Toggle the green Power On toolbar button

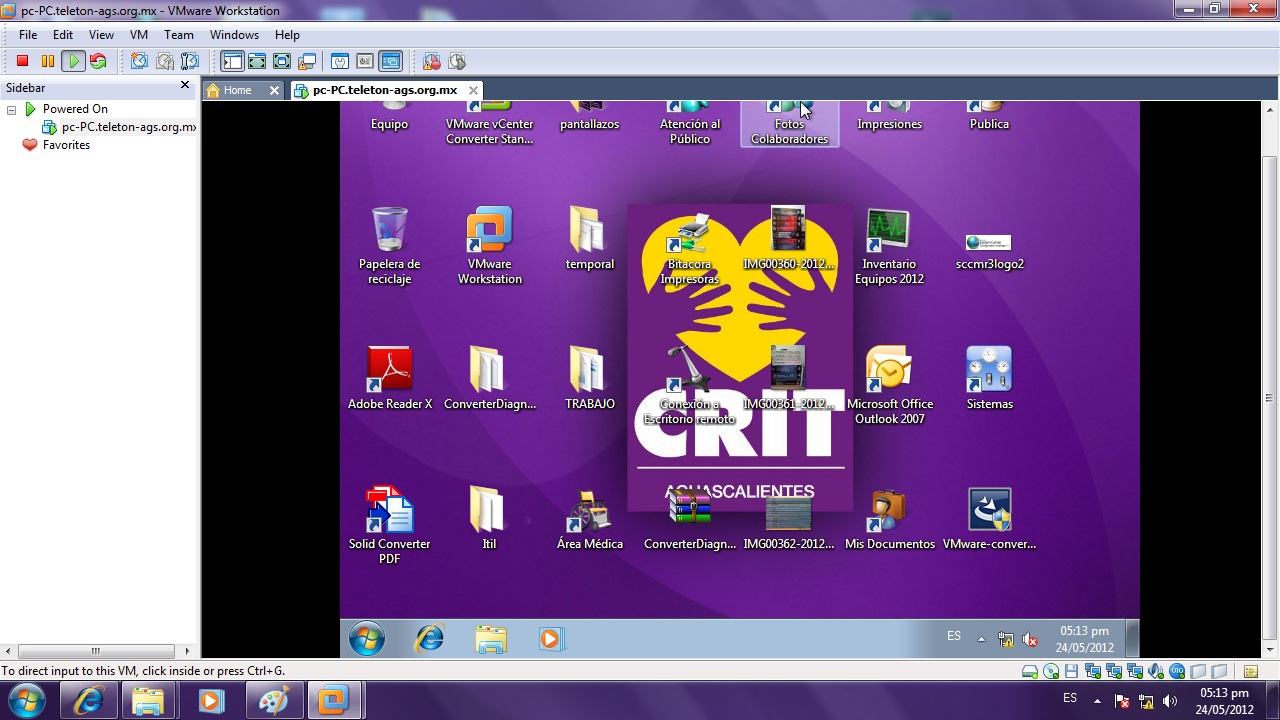73,61
